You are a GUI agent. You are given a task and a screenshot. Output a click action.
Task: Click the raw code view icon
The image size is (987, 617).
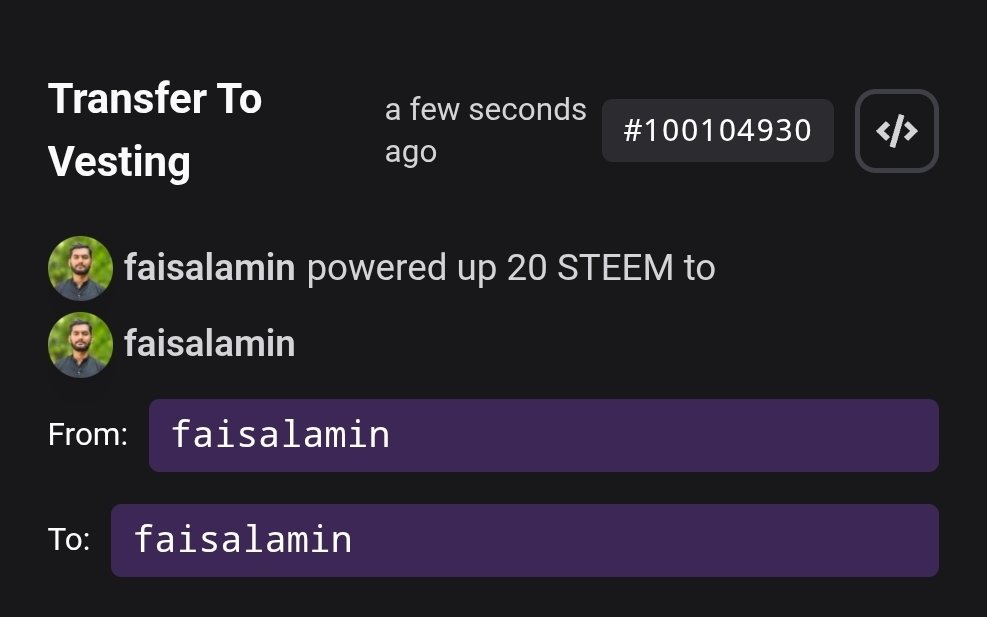click(896, 131)
